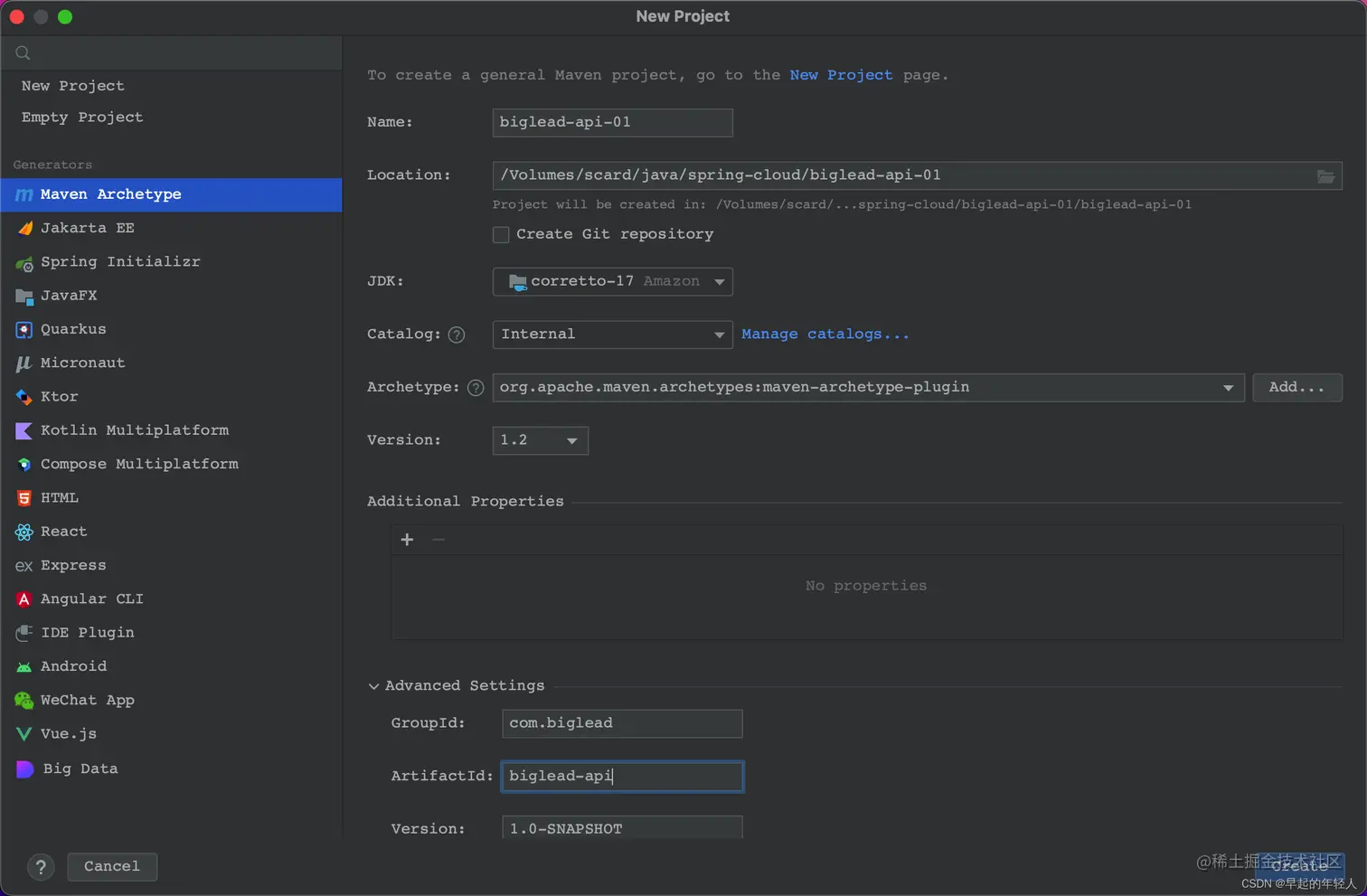
Task: Open the JDK corretto-17 dropdown
Action: 612,282
